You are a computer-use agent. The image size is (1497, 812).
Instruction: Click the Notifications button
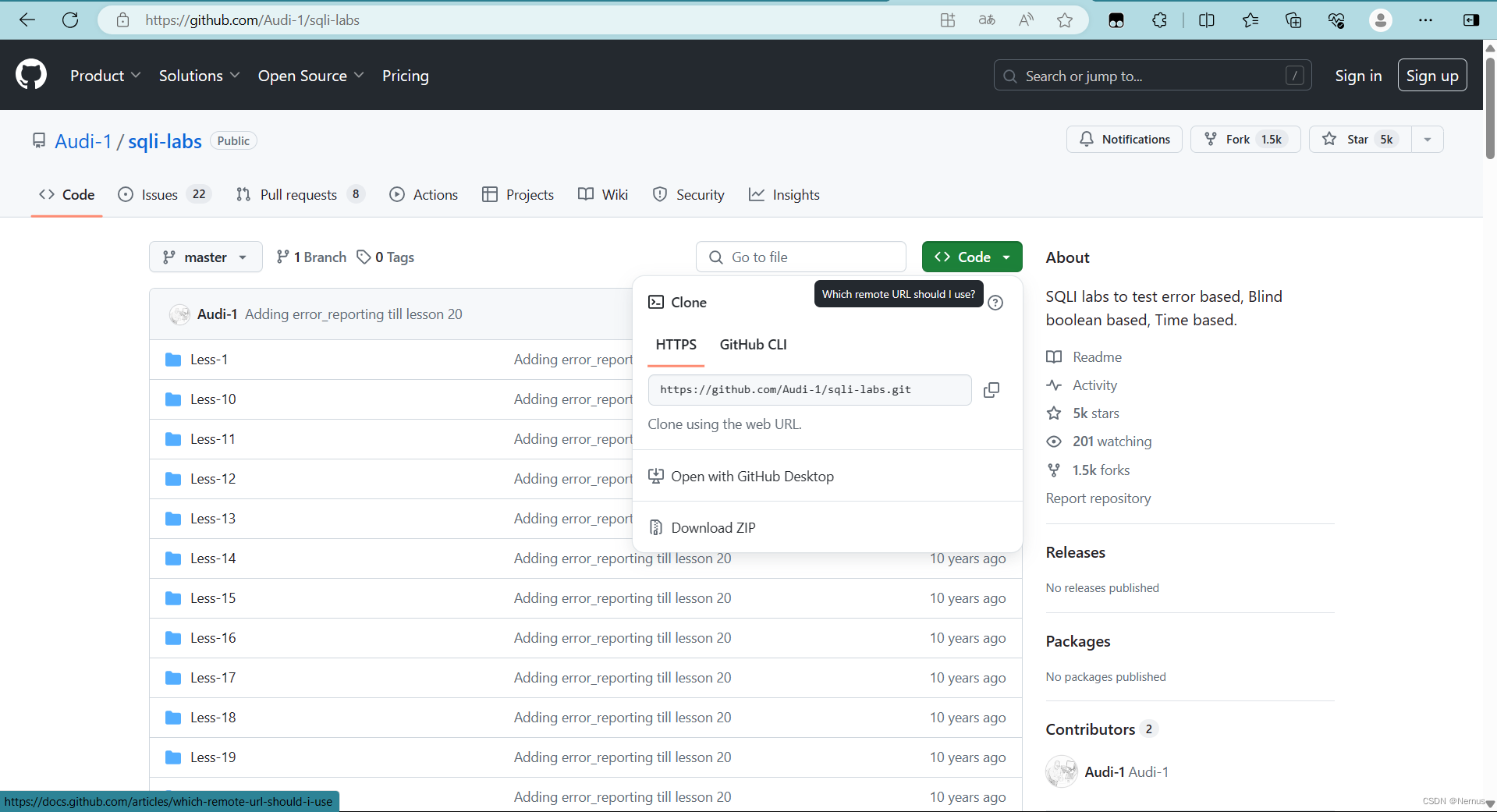(1124, 140)
